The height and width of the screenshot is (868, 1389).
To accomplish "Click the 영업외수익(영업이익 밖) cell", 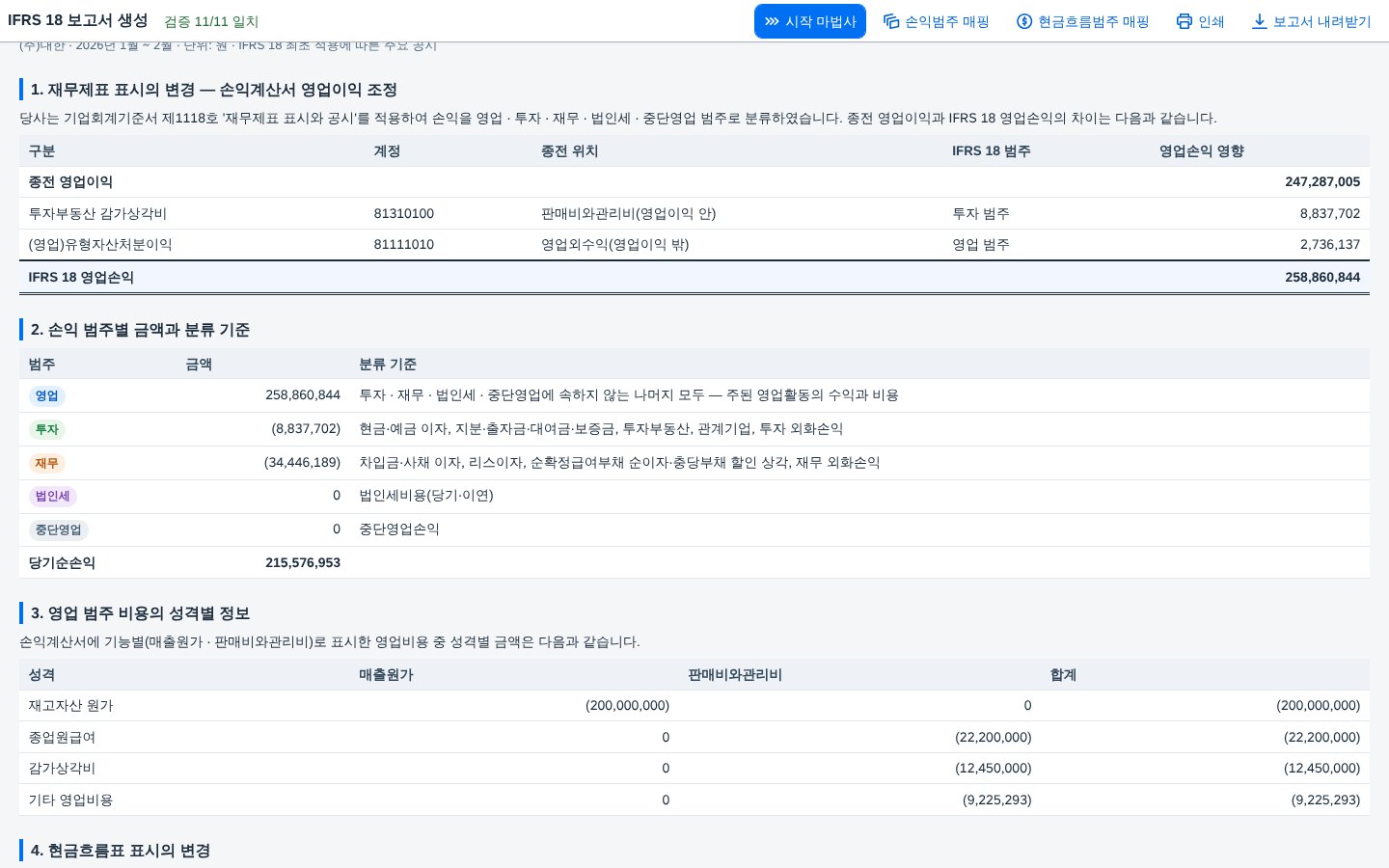I will (615, 244).
